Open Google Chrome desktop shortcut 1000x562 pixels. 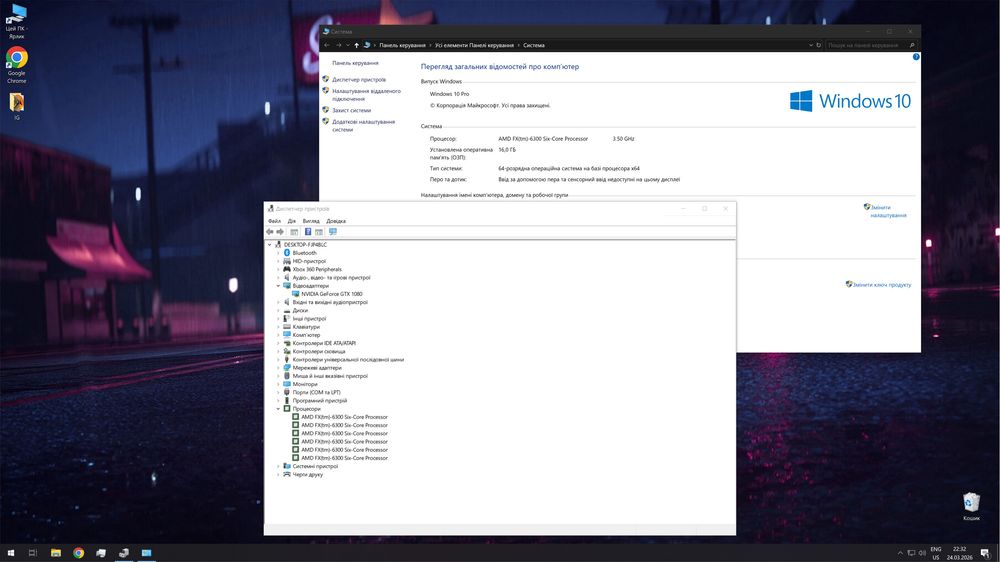17,64
